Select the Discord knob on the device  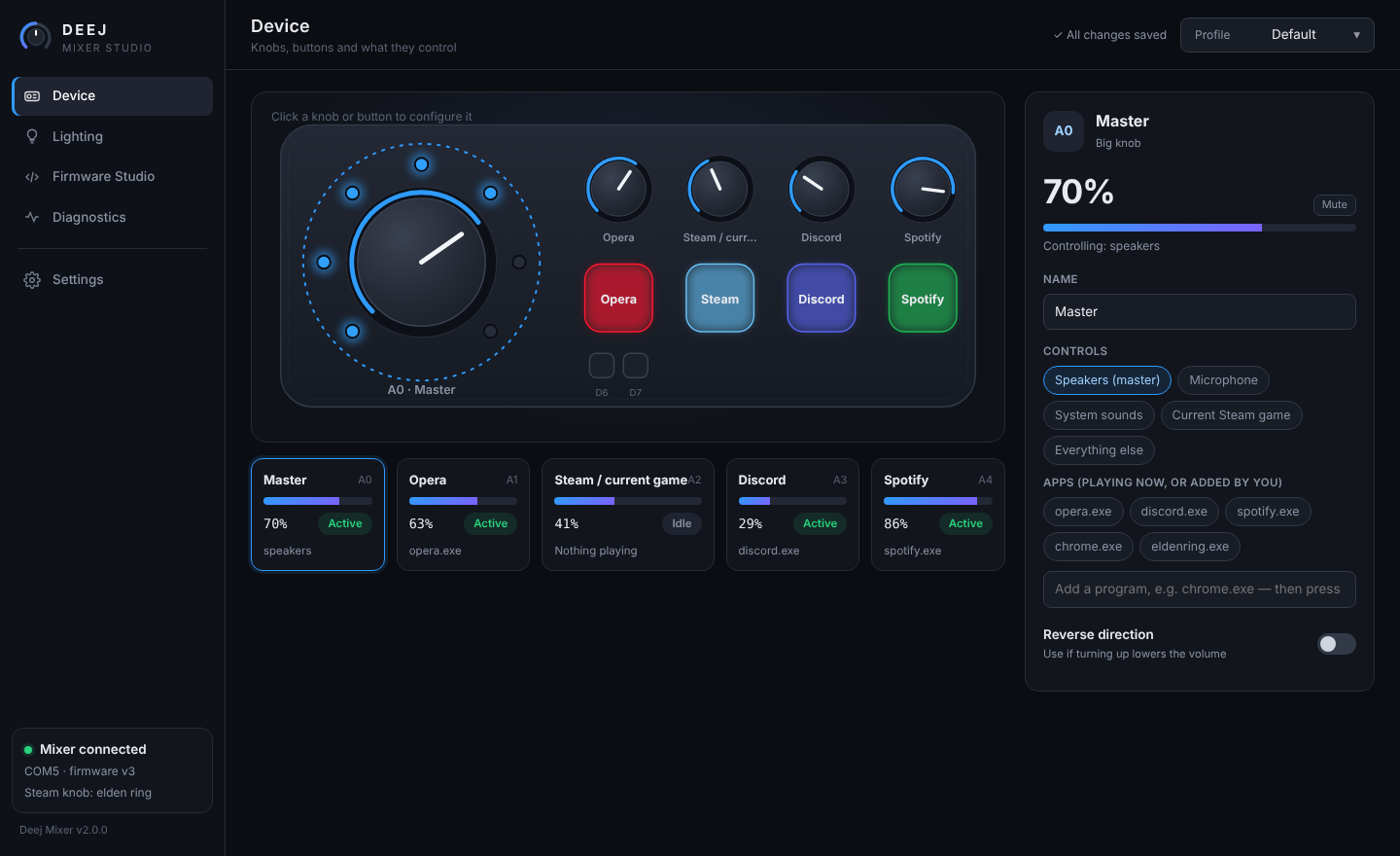822,189
